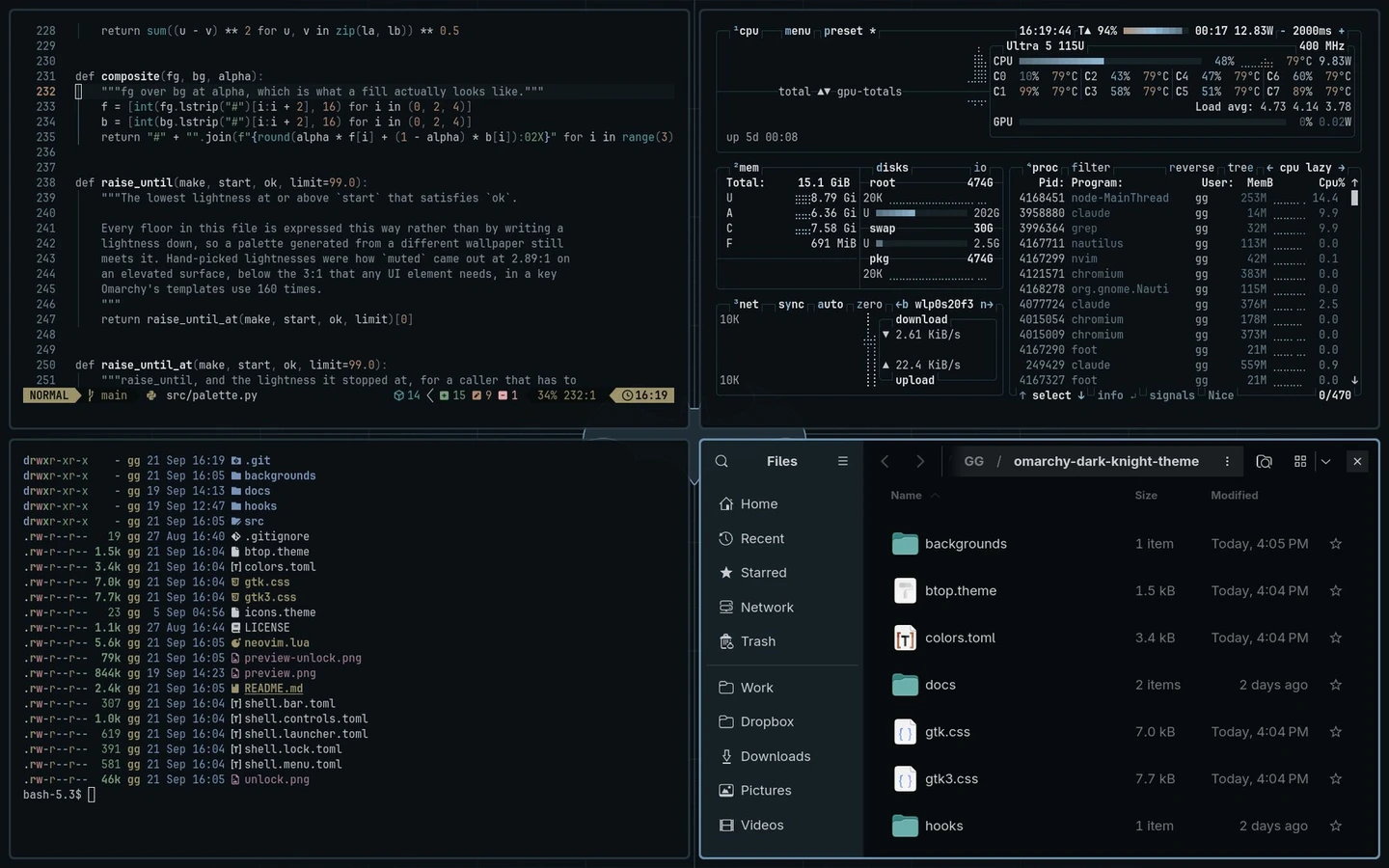Click disks label in btop mem box
Screen dimensions: 1389x868
(x=892, y=168)
